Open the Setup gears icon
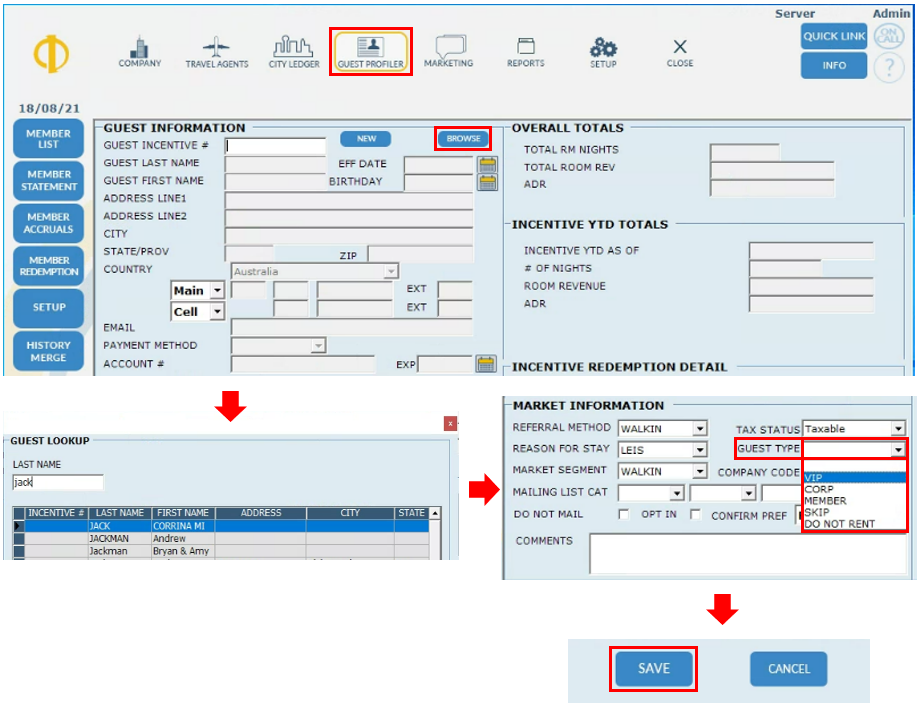921x707 pixels. point(603,51)
